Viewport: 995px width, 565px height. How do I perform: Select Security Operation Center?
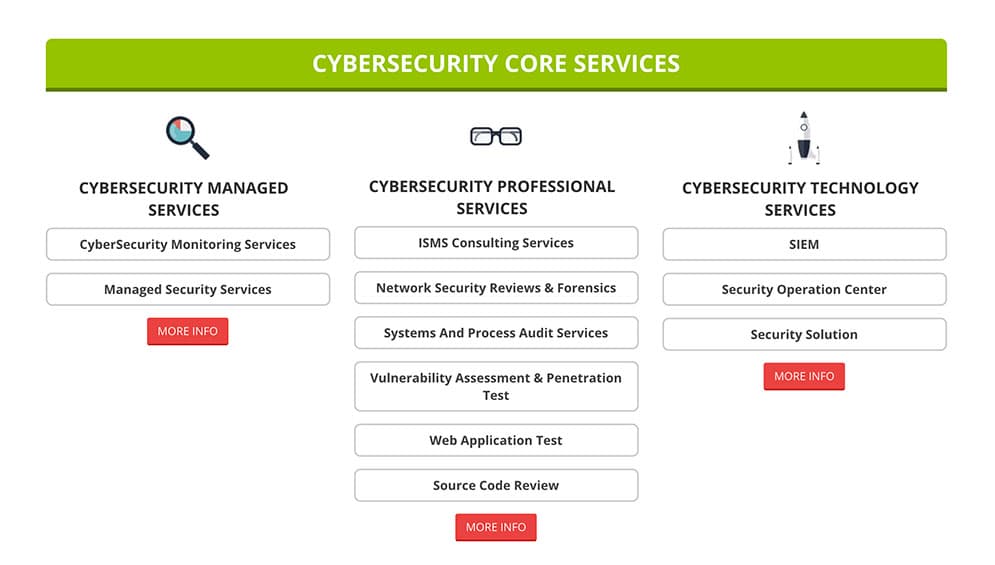click(x=805, y=289)
